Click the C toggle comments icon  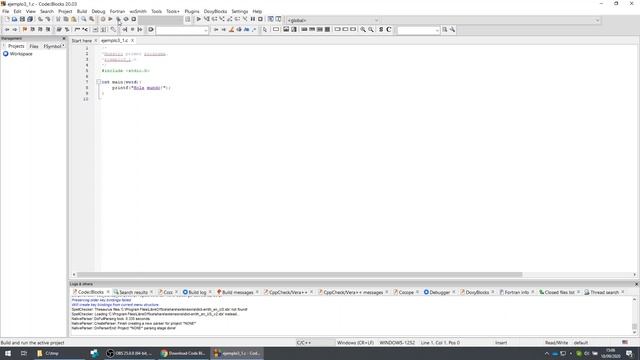tap(389, 29)
